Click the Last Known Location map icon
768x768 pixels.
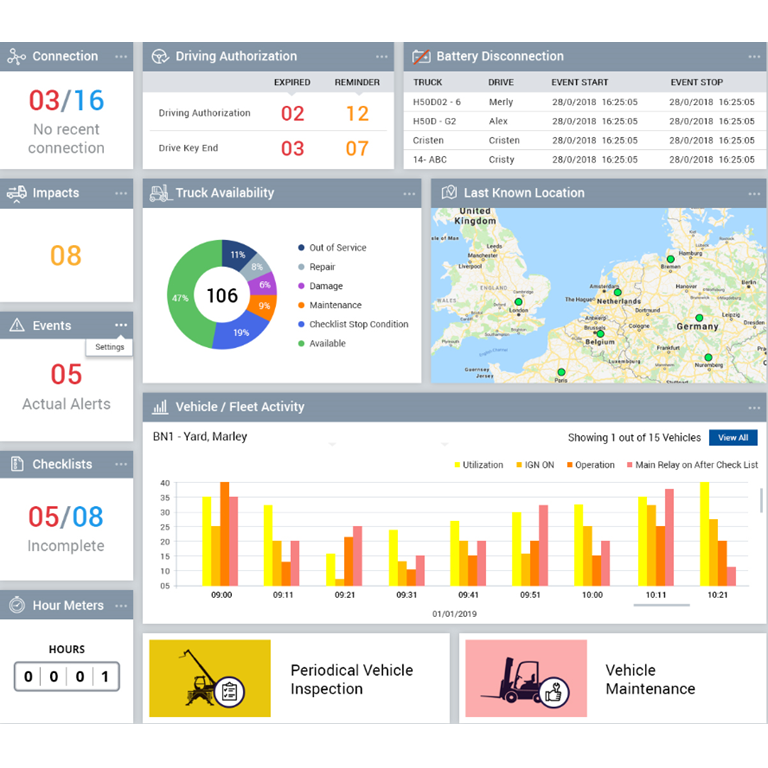pyautogui.click(x=449, y=193)
